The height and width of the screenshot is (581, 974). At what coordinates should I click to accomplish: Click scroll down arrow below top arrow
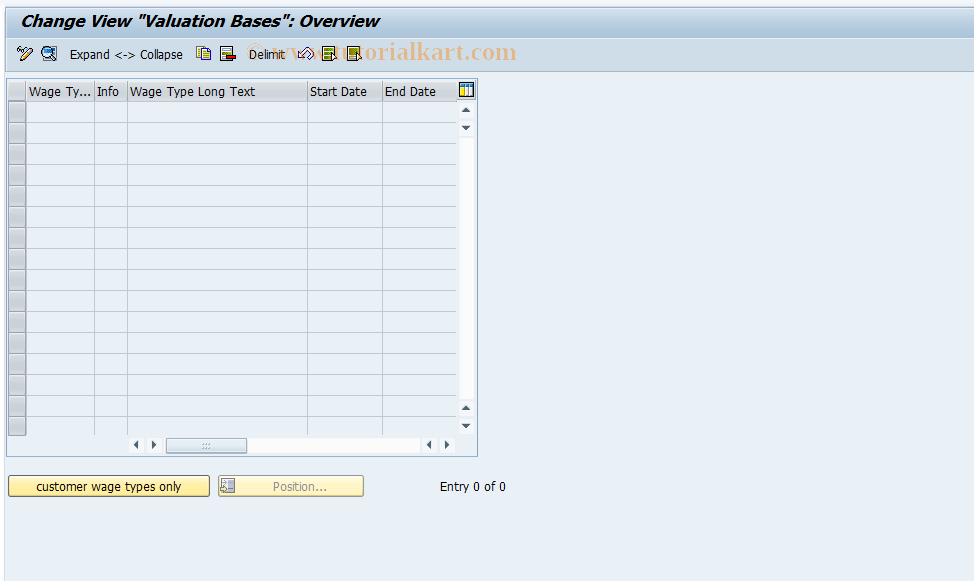[466, 128]
